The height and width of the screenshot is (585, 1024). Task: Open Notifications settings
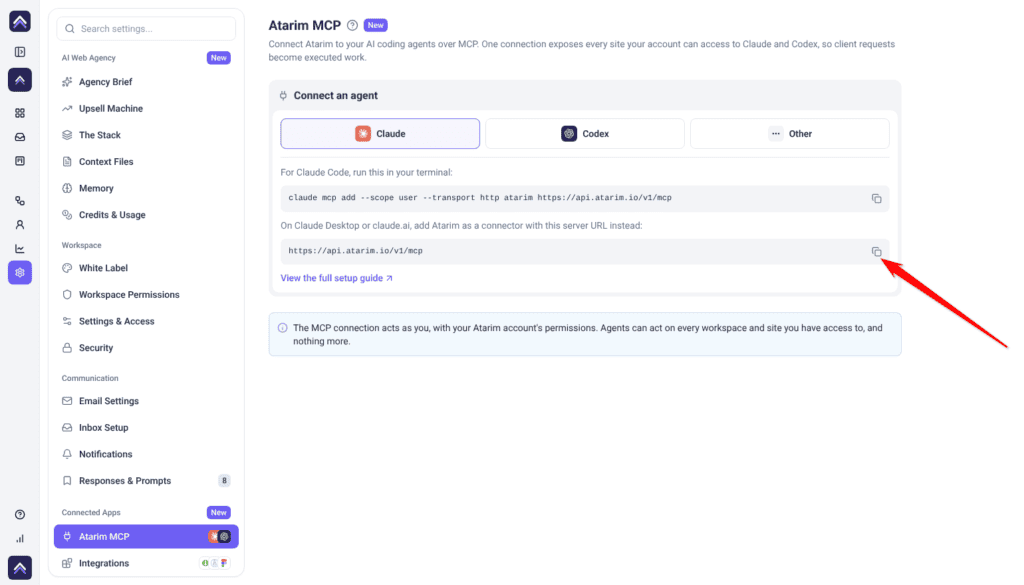pos(146,454)
